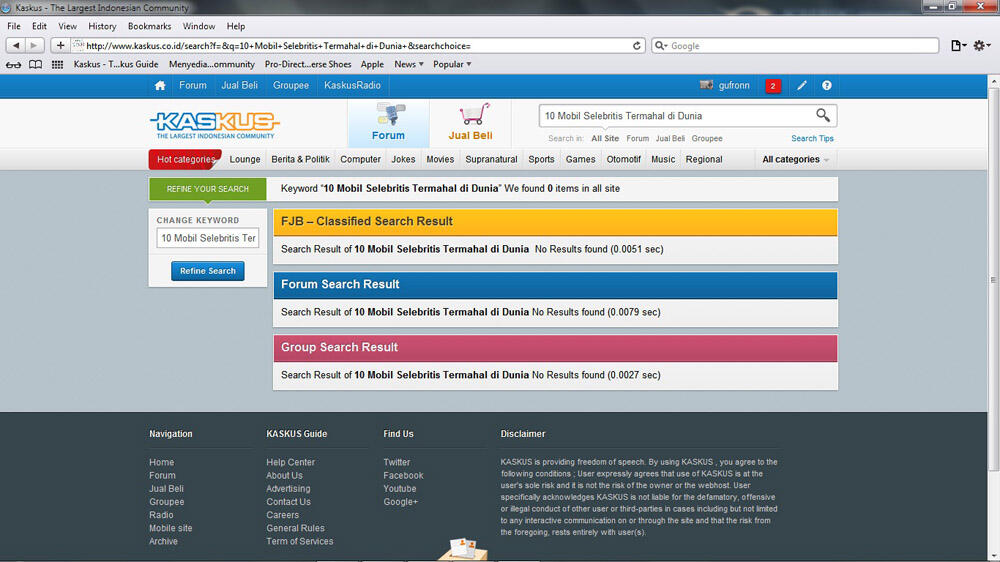The image size is (1000, 562).
Task: Open Lounge category
Action: pos(245,159)
